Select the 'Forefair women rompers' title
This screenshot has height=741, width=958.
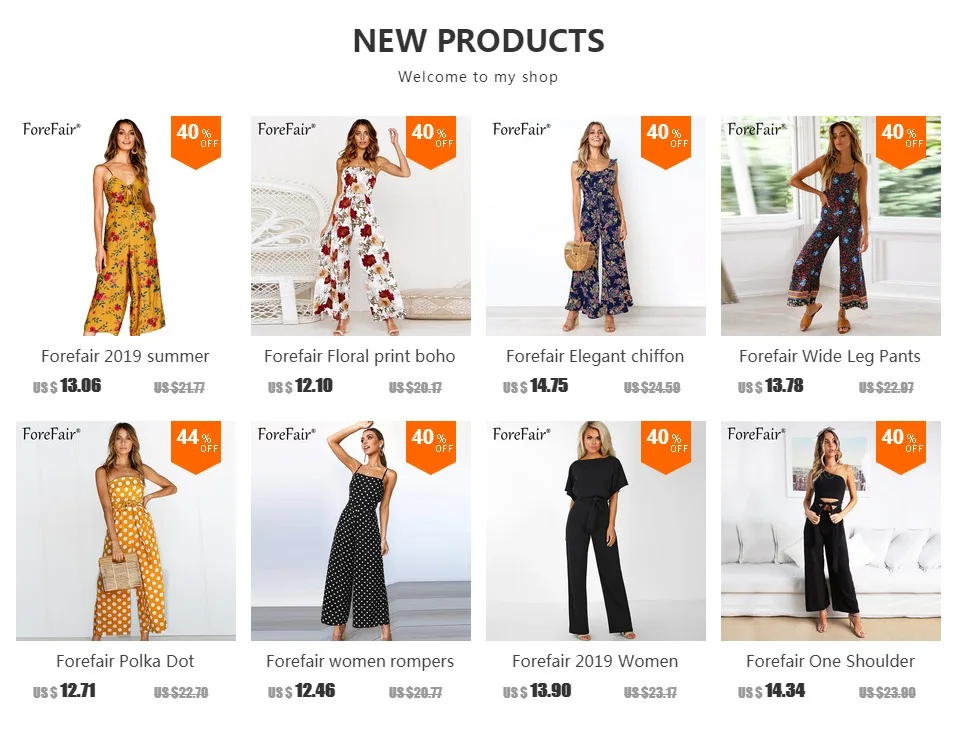[360, 661]
